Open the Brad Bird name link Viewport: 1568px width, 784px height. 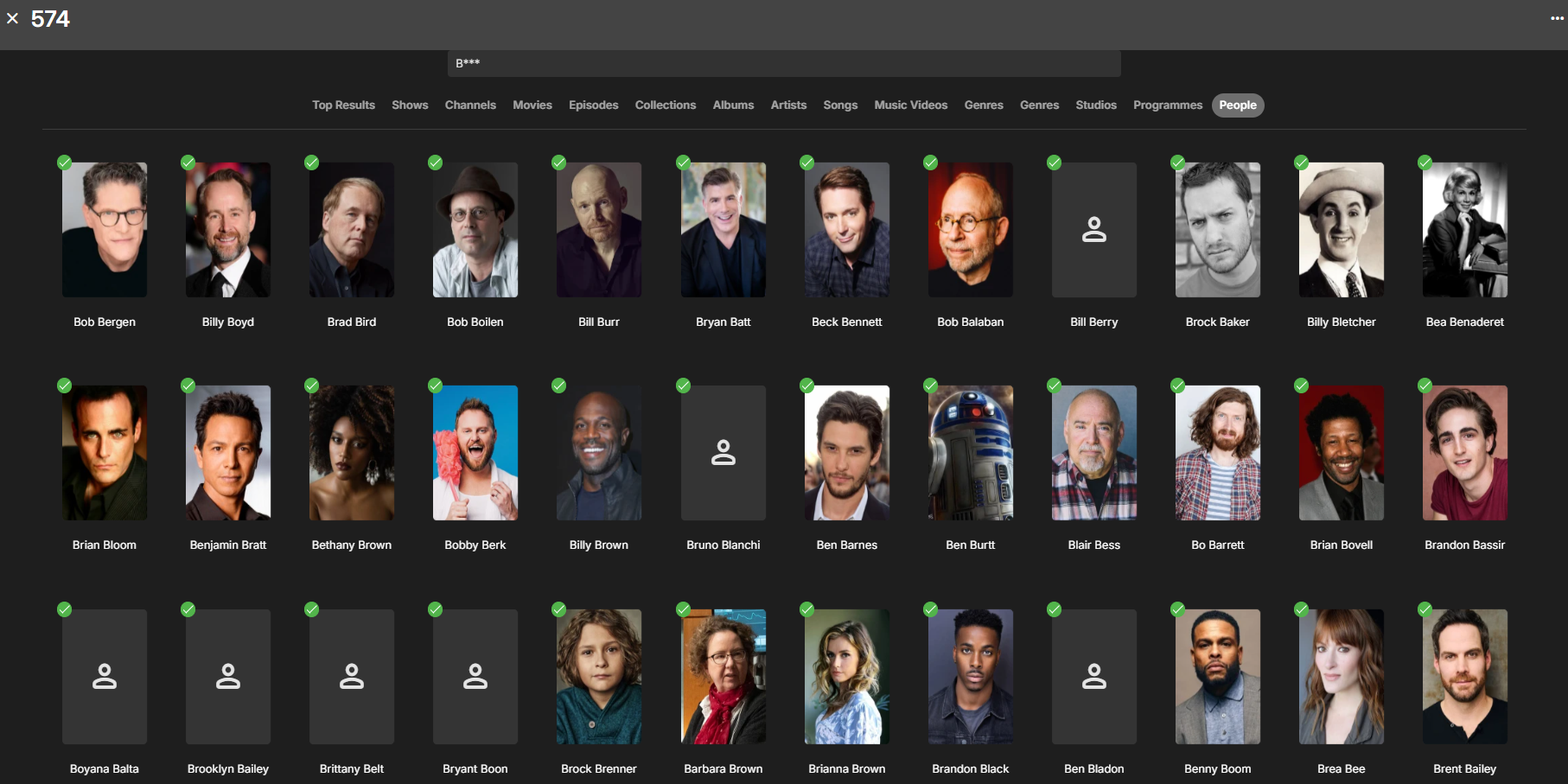(352, 322)
